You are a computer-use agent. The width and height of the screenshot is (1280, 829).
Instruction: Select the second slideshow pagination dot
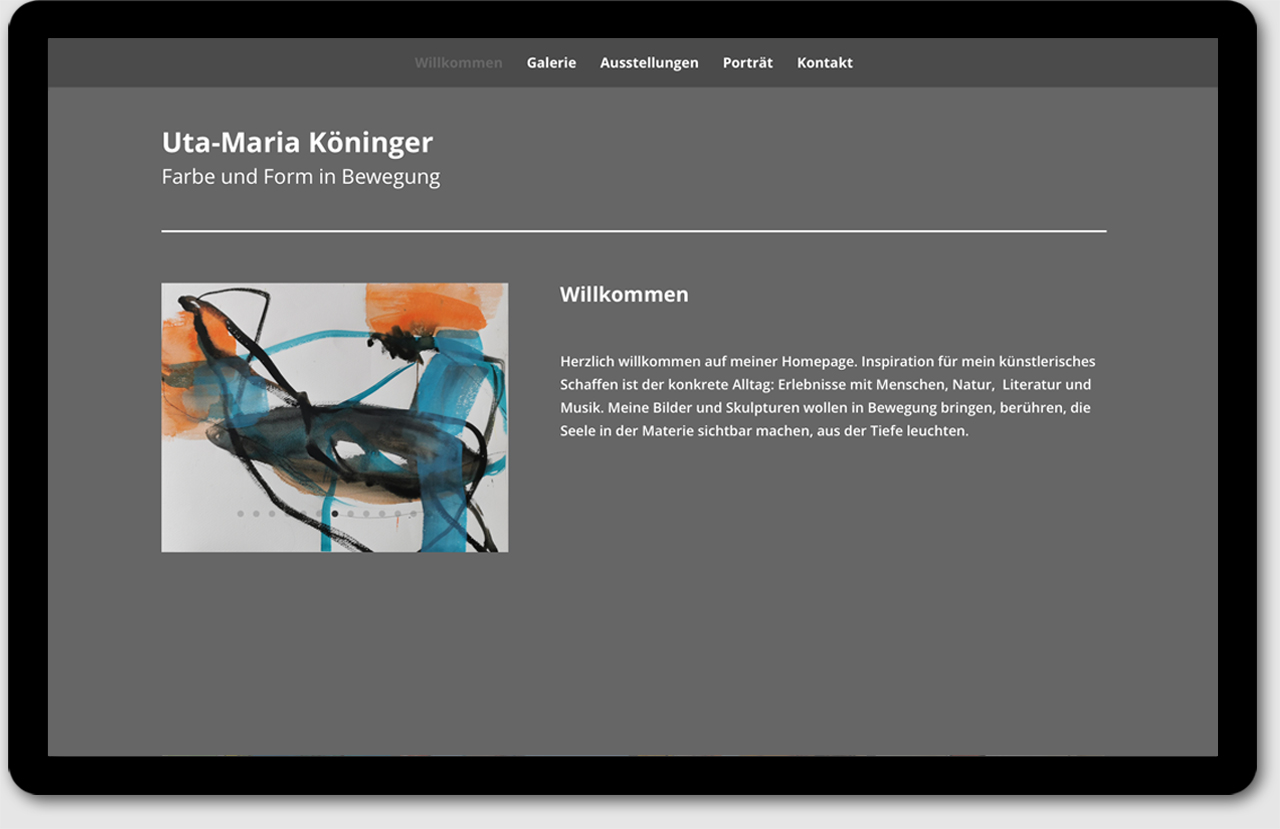pos(256,514)
